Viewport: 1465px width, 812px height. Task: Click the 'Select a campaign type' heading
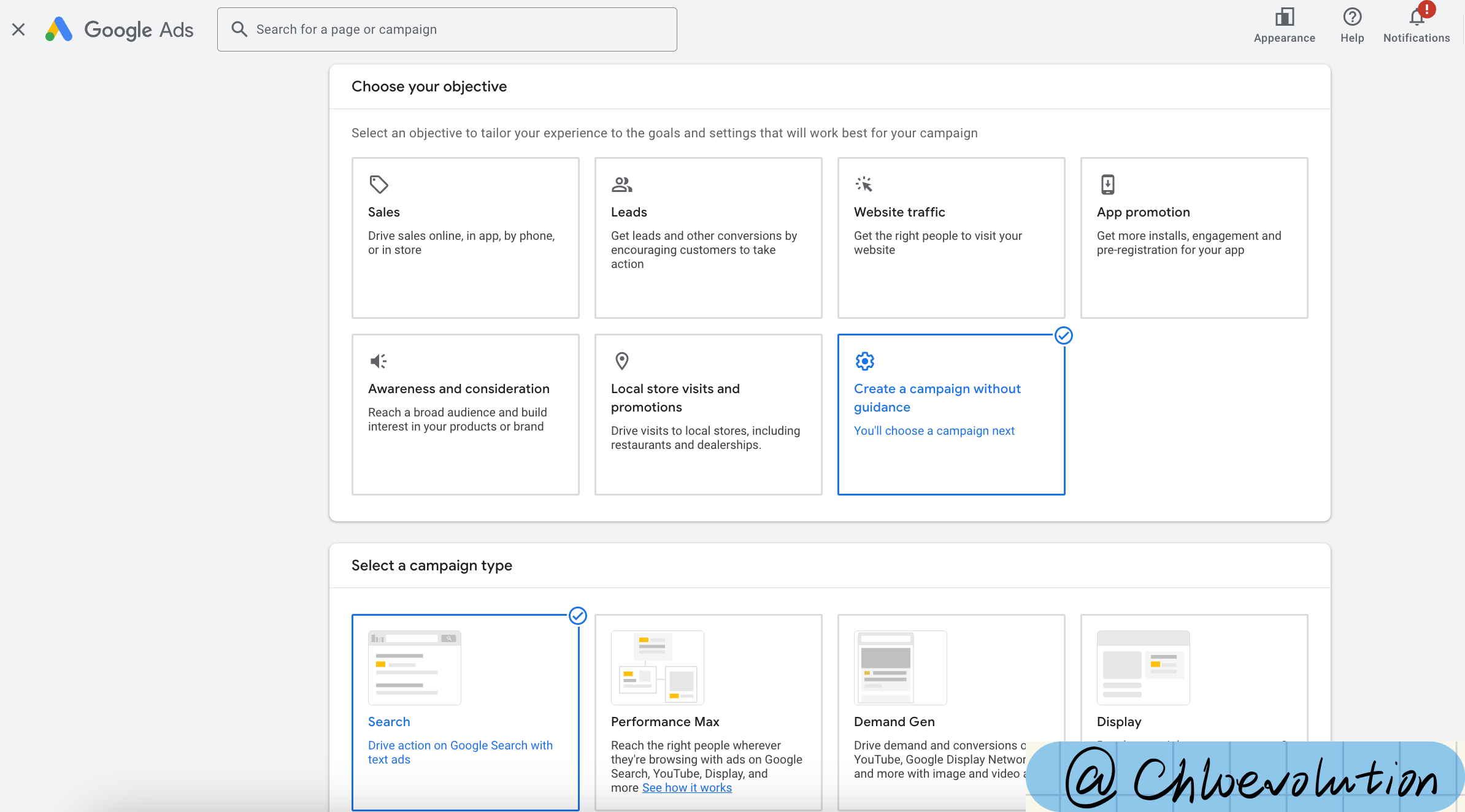[x=431, y=565]
